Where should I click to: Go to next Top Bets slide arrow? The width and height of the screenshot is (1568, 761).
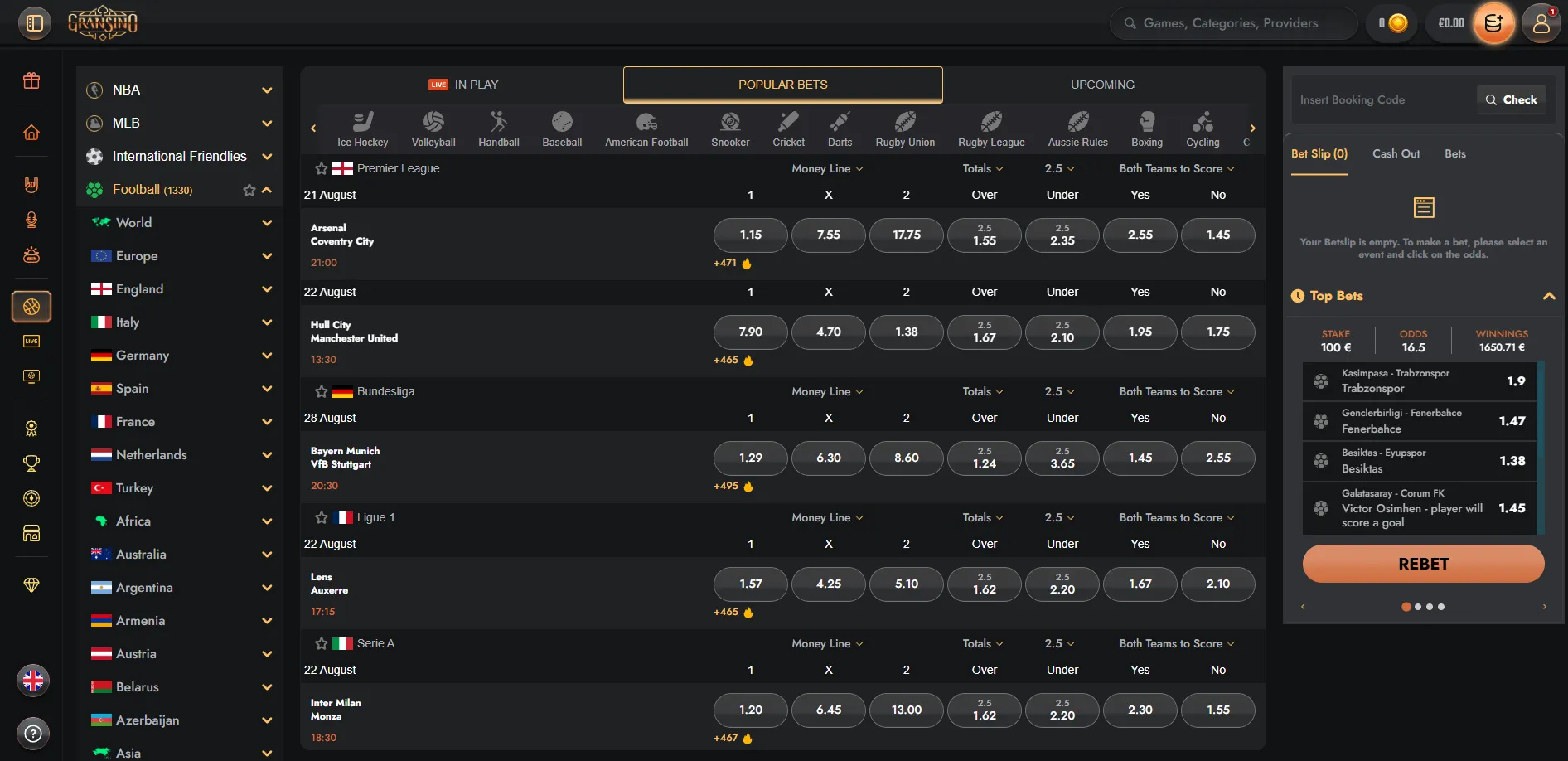1544,607
